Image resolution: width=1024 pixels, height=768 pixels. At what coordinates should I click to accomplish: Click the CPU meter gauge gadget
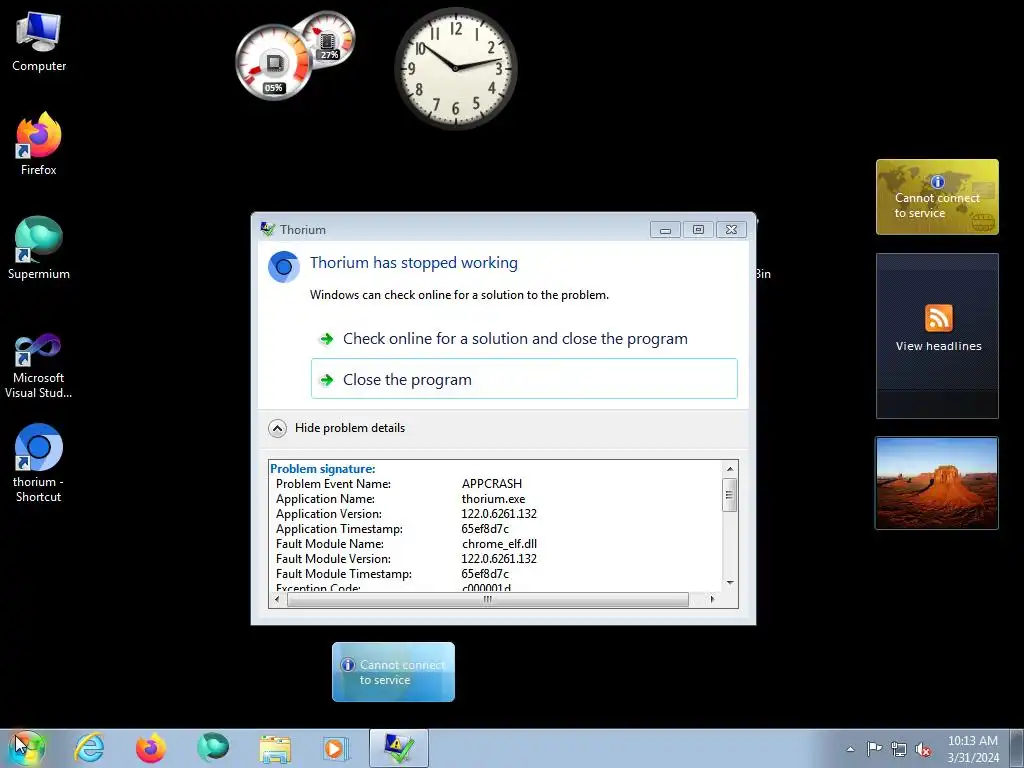274,63
